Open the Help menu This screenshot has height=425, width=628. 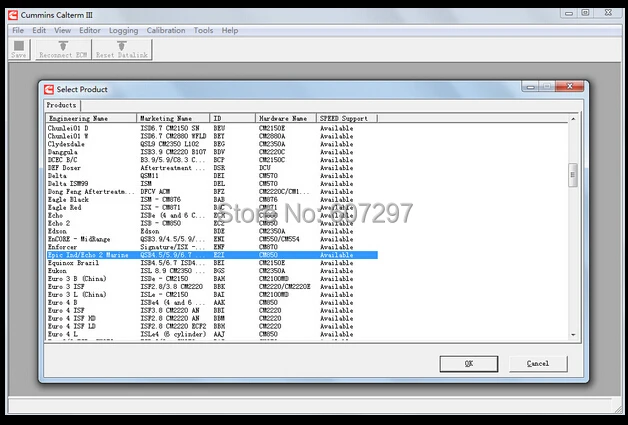pos(230,30)
